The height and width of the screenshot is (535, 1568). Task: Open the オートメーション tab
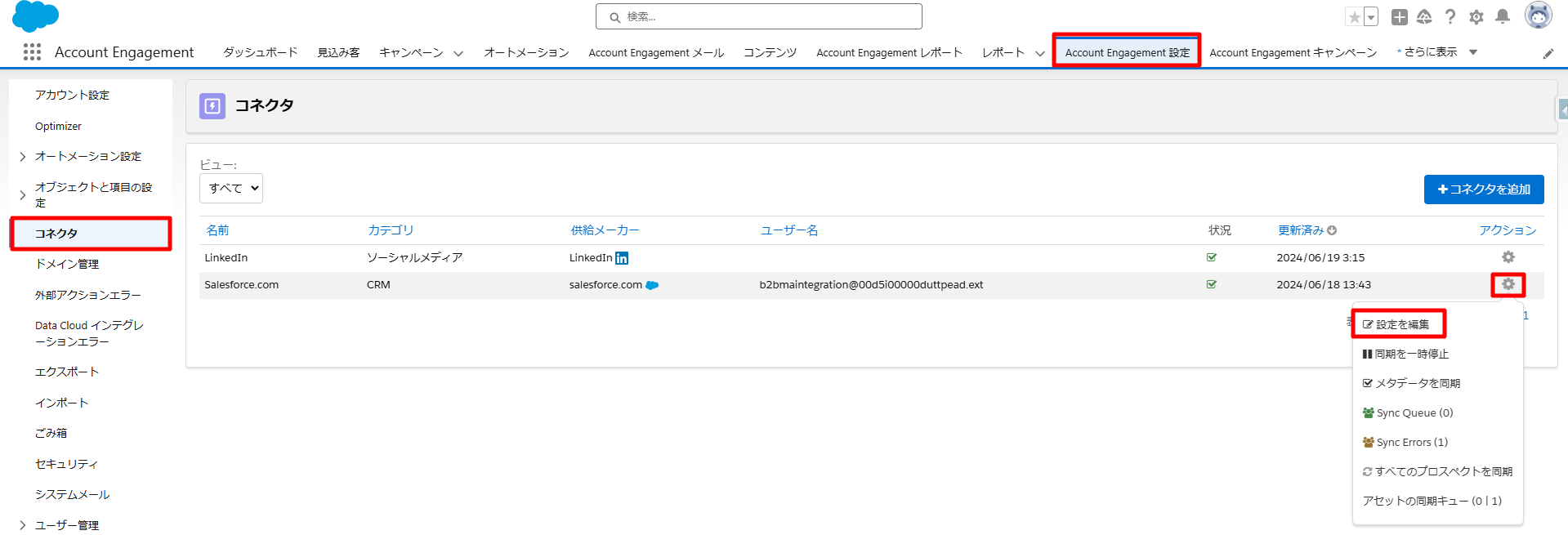526,52
